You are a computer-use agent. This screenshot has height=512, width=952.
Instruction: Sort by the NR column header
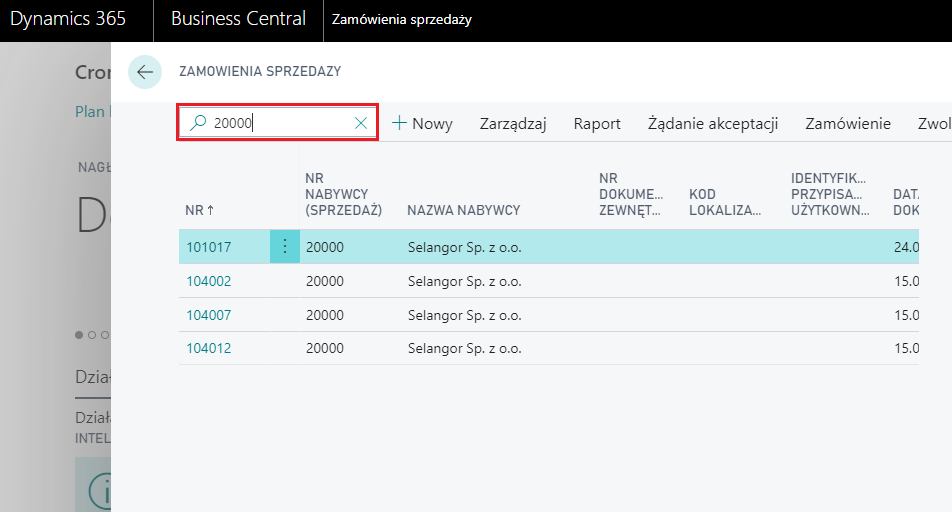[x=200, y=210]
